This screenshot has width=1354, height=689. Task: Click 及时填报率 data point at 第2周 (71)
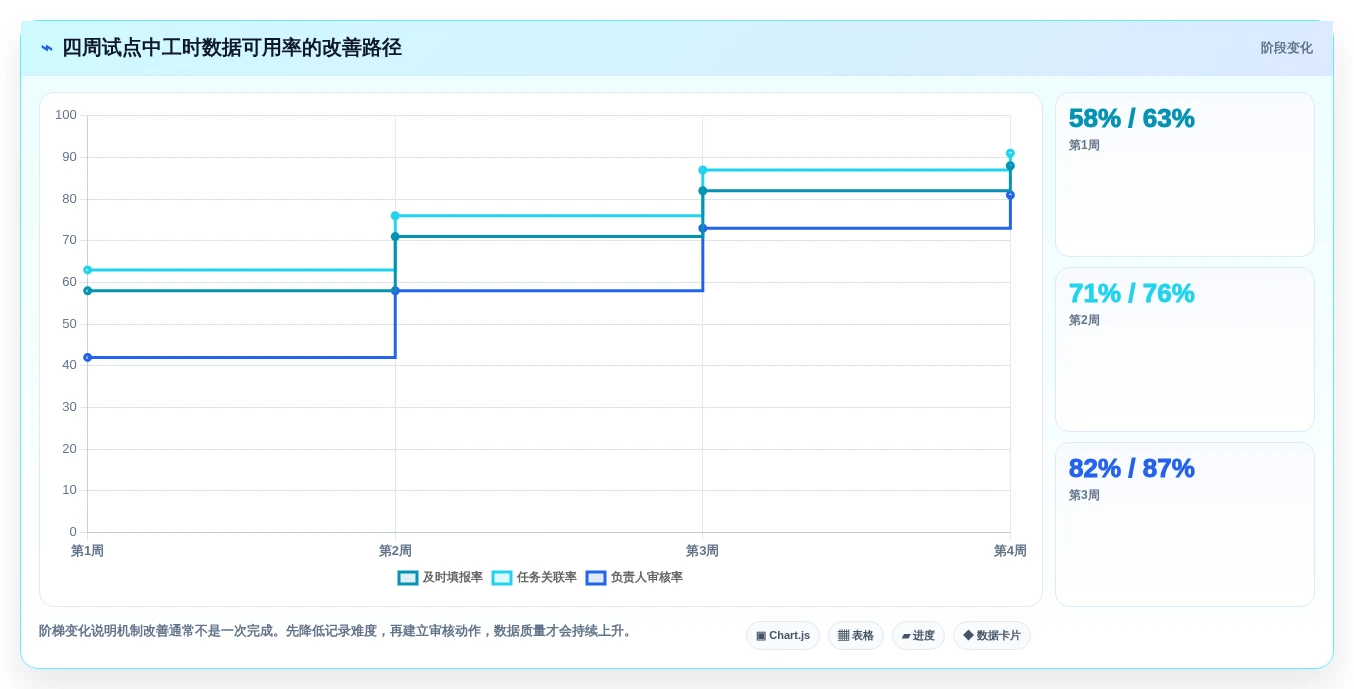[x=395, y=237]
